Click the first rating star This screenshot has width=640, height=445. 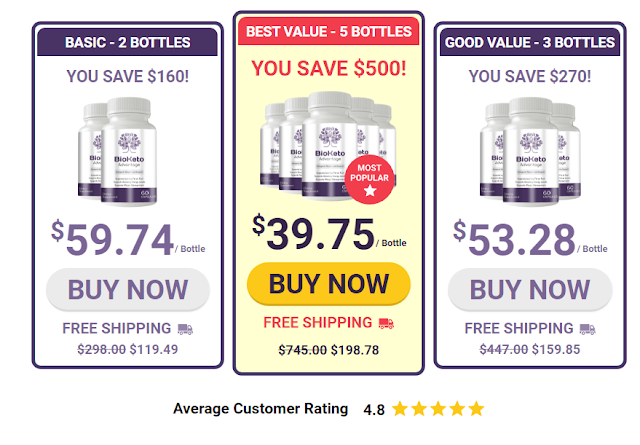point(400,409)
